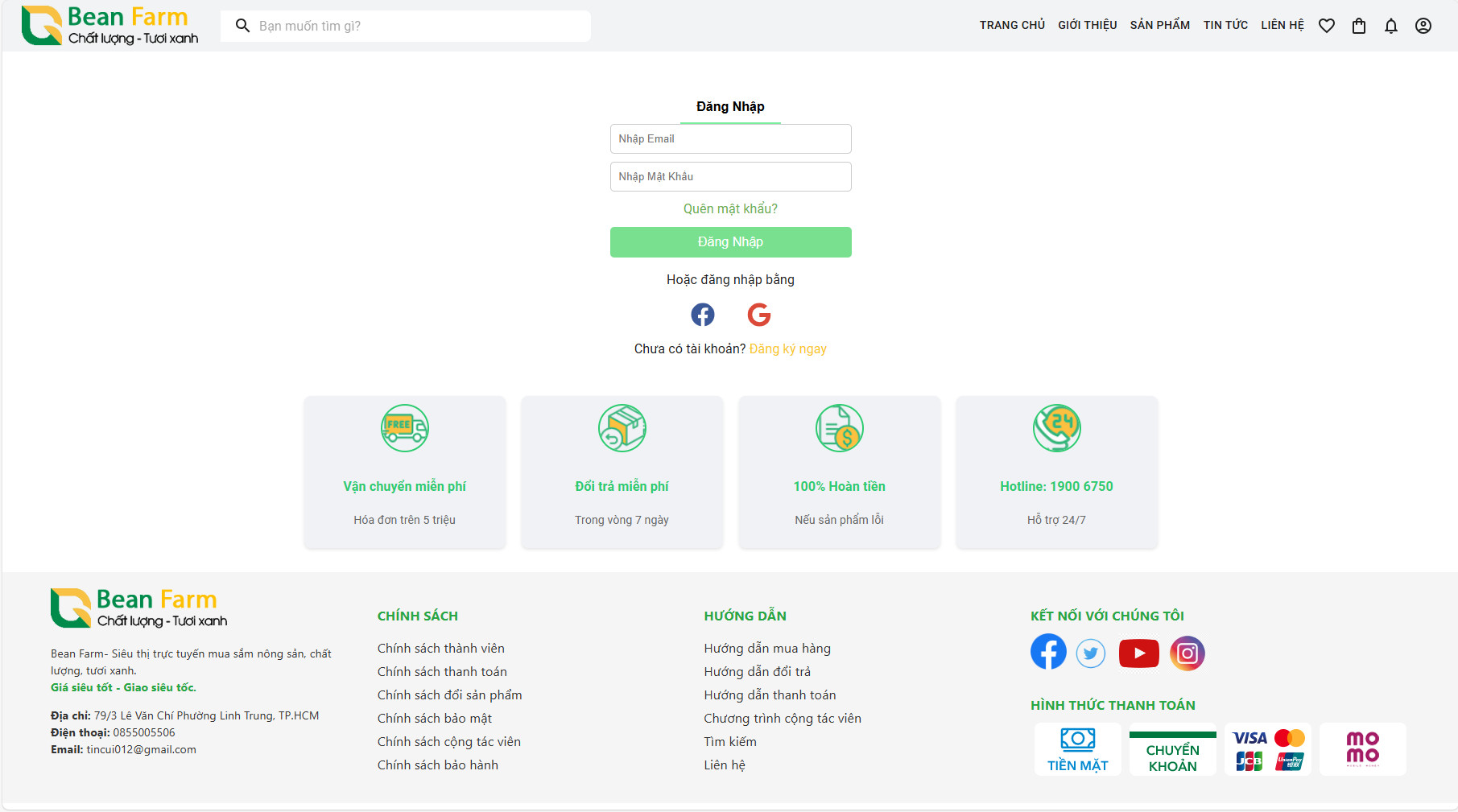Click the free shipping truck icon

[405, 428]
